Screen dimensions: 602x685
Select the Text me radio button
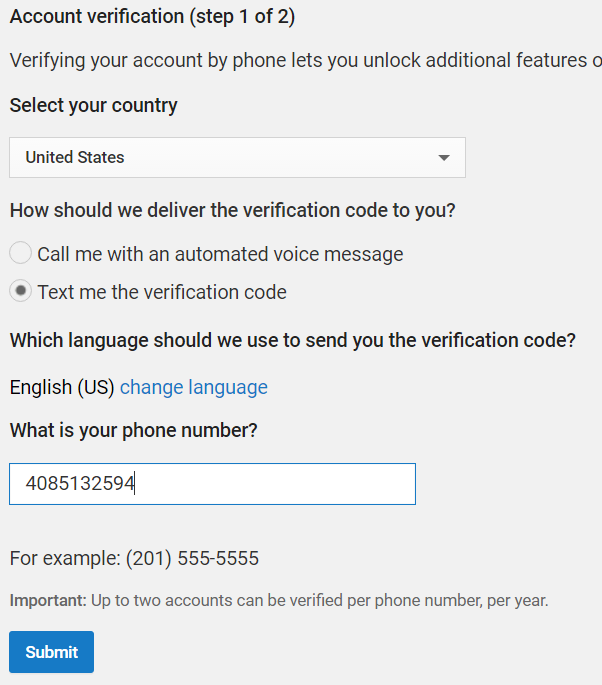(x=20, y=291)
